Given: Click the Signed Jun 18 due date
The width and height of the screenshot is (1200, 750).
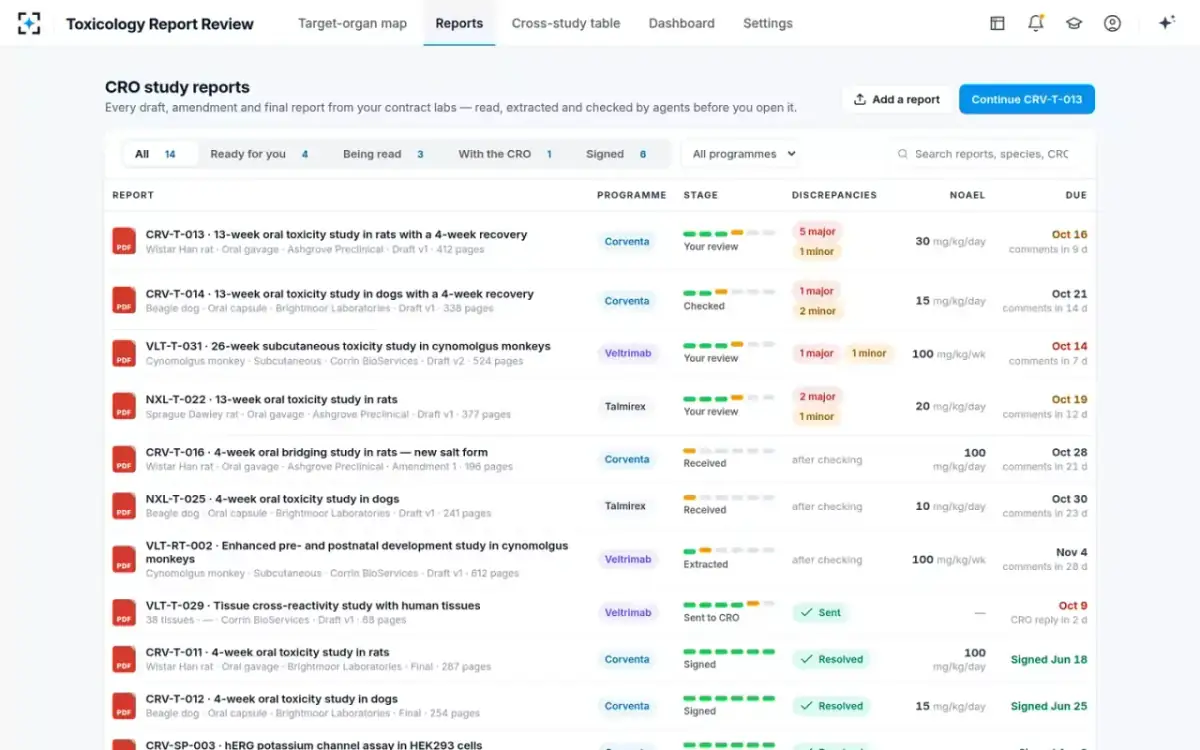Looking at the screenshot, I should (x=1049, y=660).
